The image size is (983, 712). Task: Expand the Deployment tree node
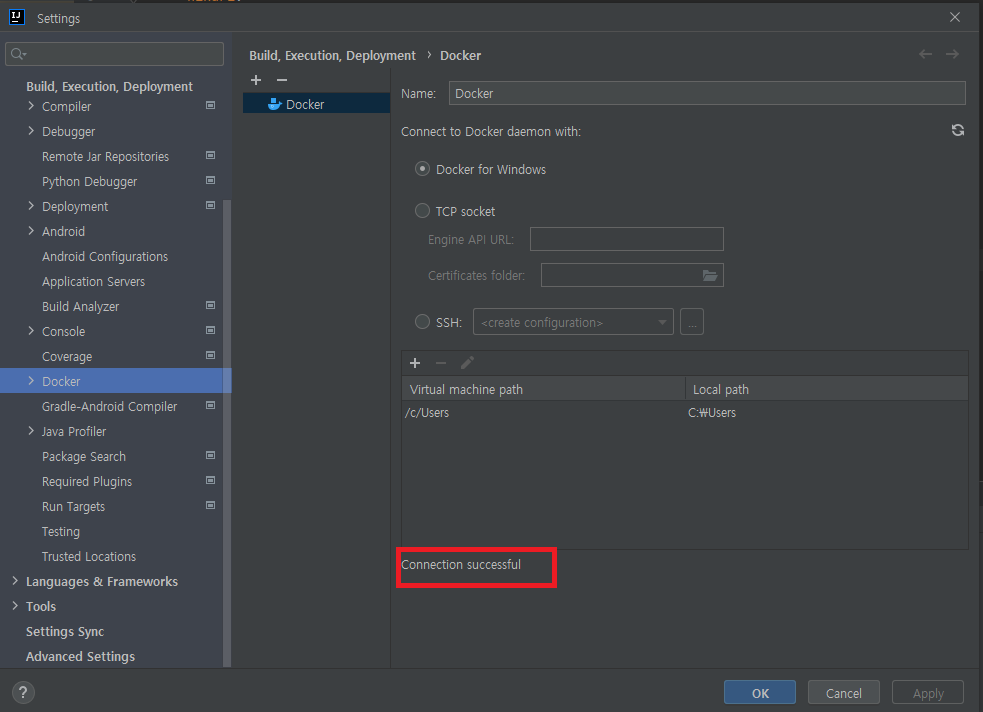tap(31, 206)
